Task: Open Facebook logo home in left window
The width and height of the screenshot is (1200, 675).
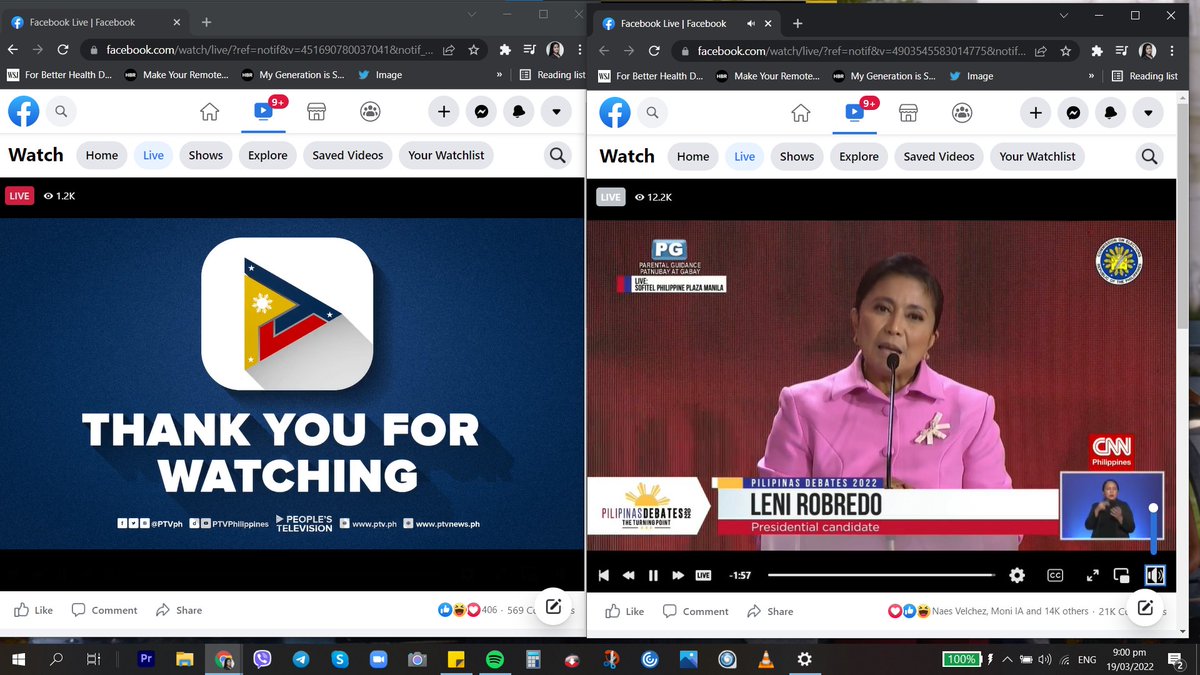Action: click(x=24, y=112)
